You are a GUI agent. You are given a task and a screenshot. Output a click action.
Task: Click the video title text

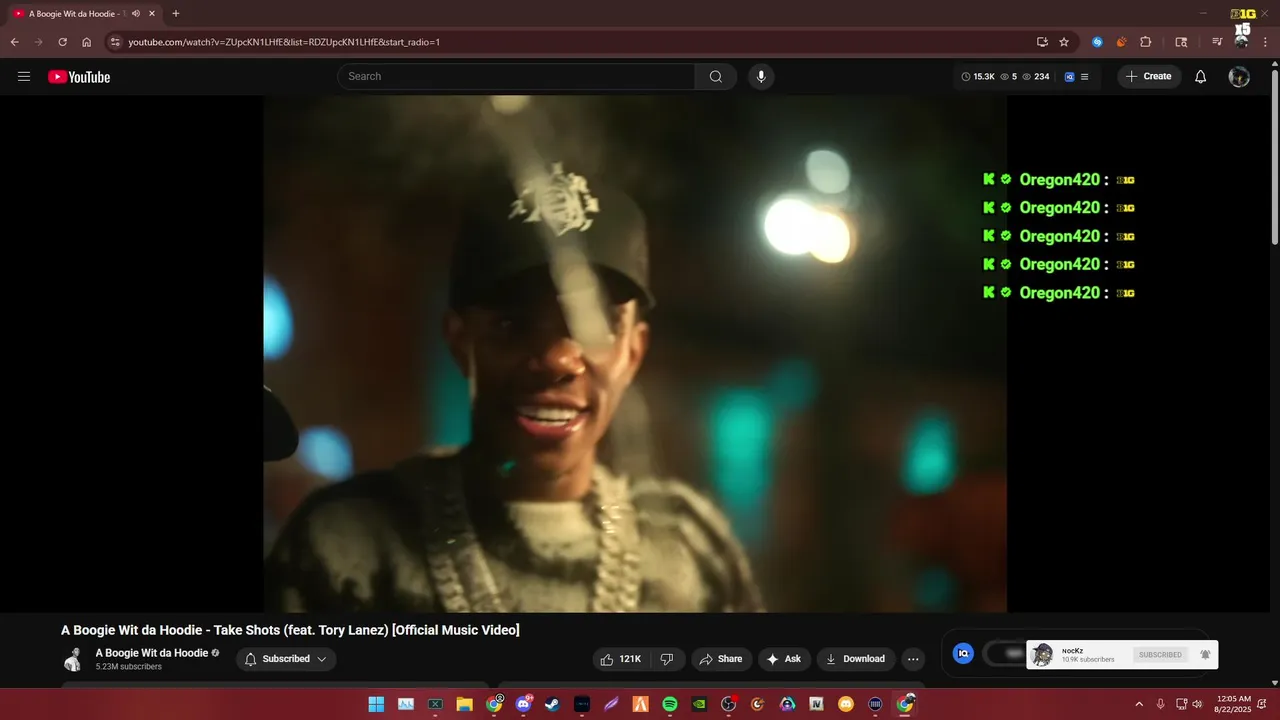[x=290, y=630]
